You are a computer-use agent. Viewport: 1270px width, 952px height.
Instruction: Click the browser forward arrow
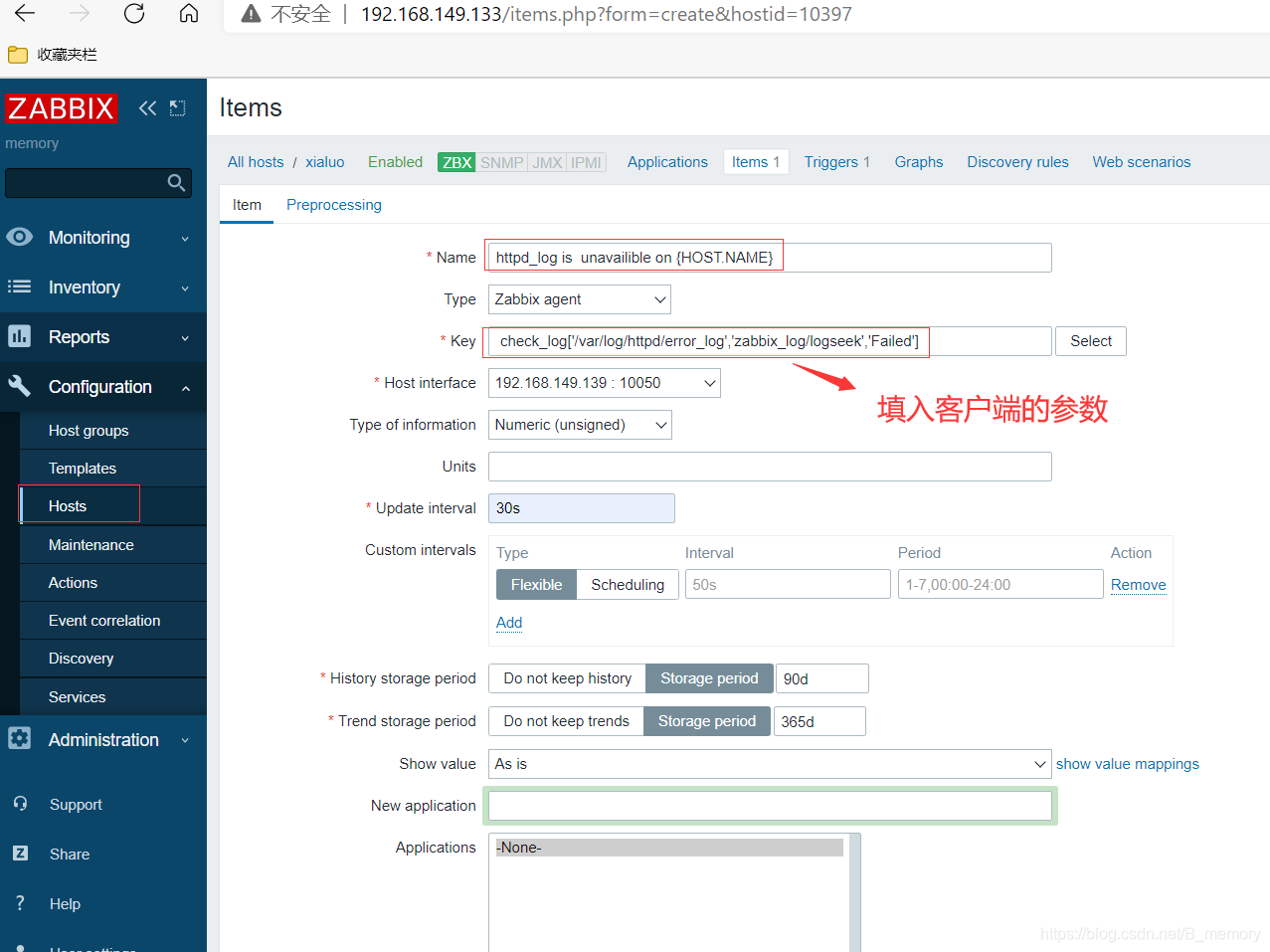tap(80, 13)
